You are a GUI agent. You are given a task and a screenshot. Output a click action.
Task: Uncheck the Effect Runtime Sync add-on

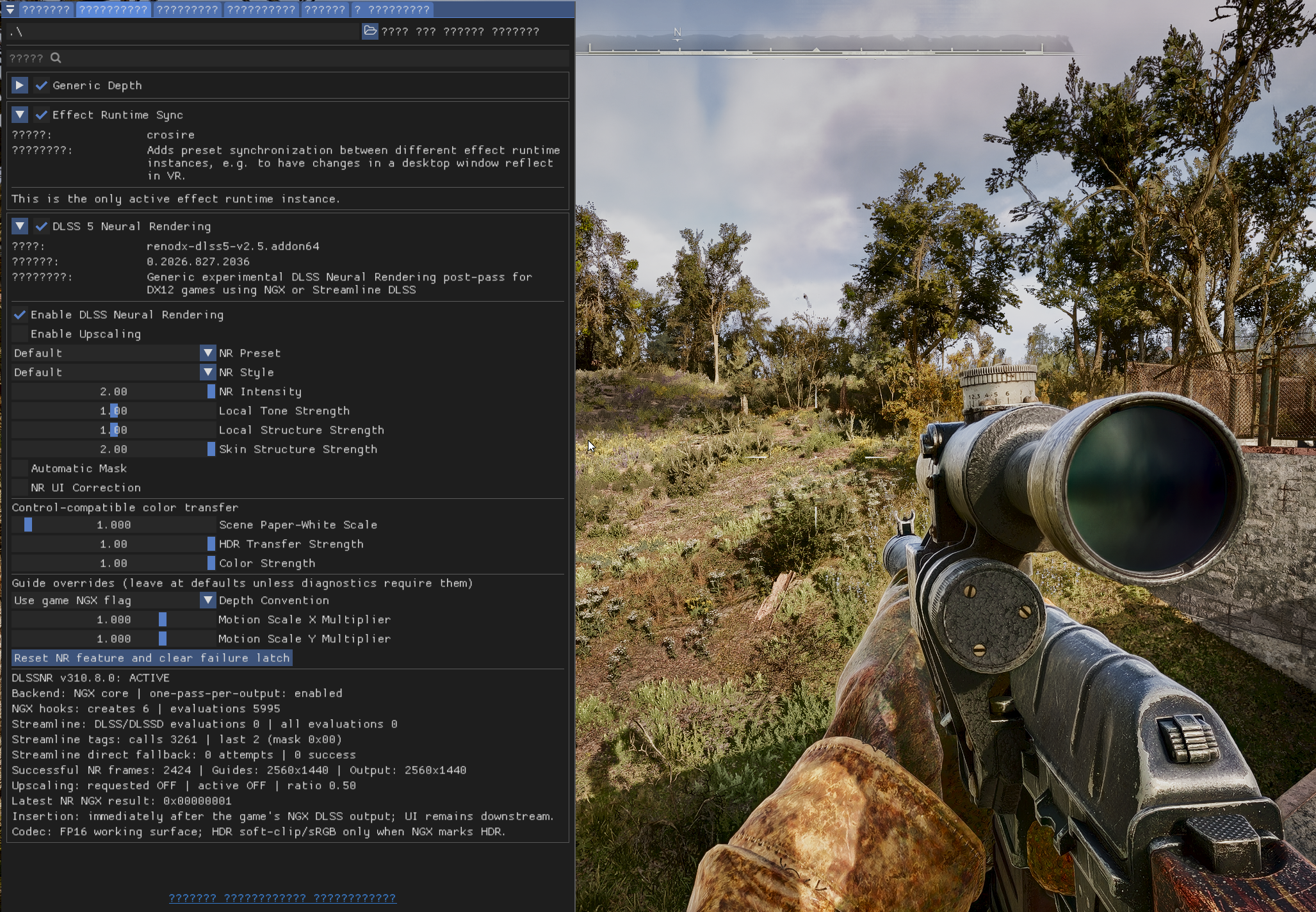(x=42, y=115)
